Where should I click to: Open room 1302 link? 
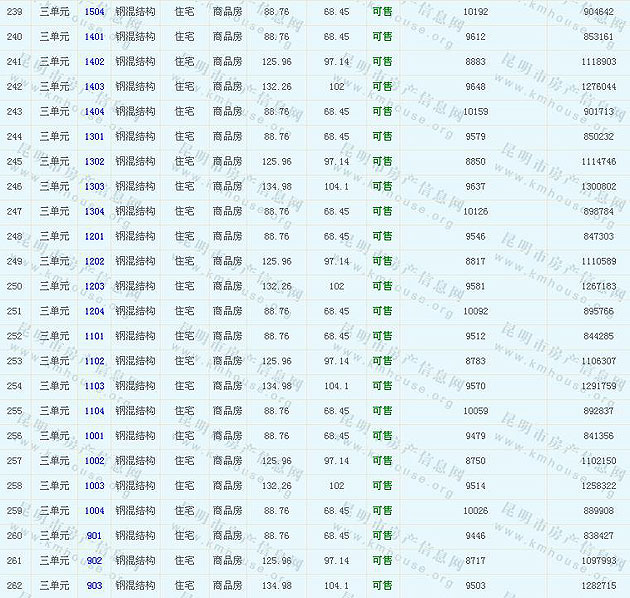(94, 162)
